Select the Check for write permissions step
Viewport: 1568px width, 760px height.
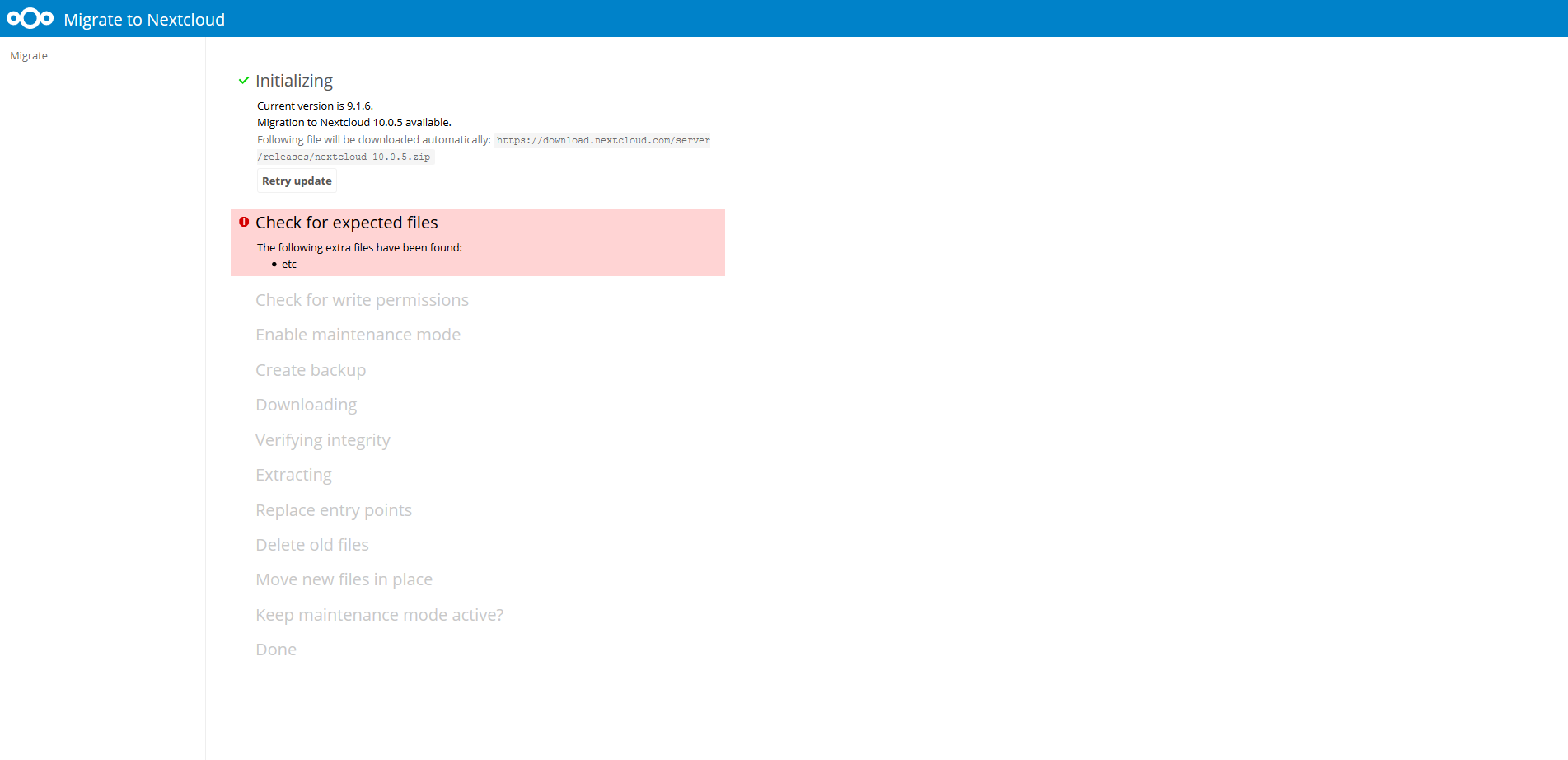362,300
